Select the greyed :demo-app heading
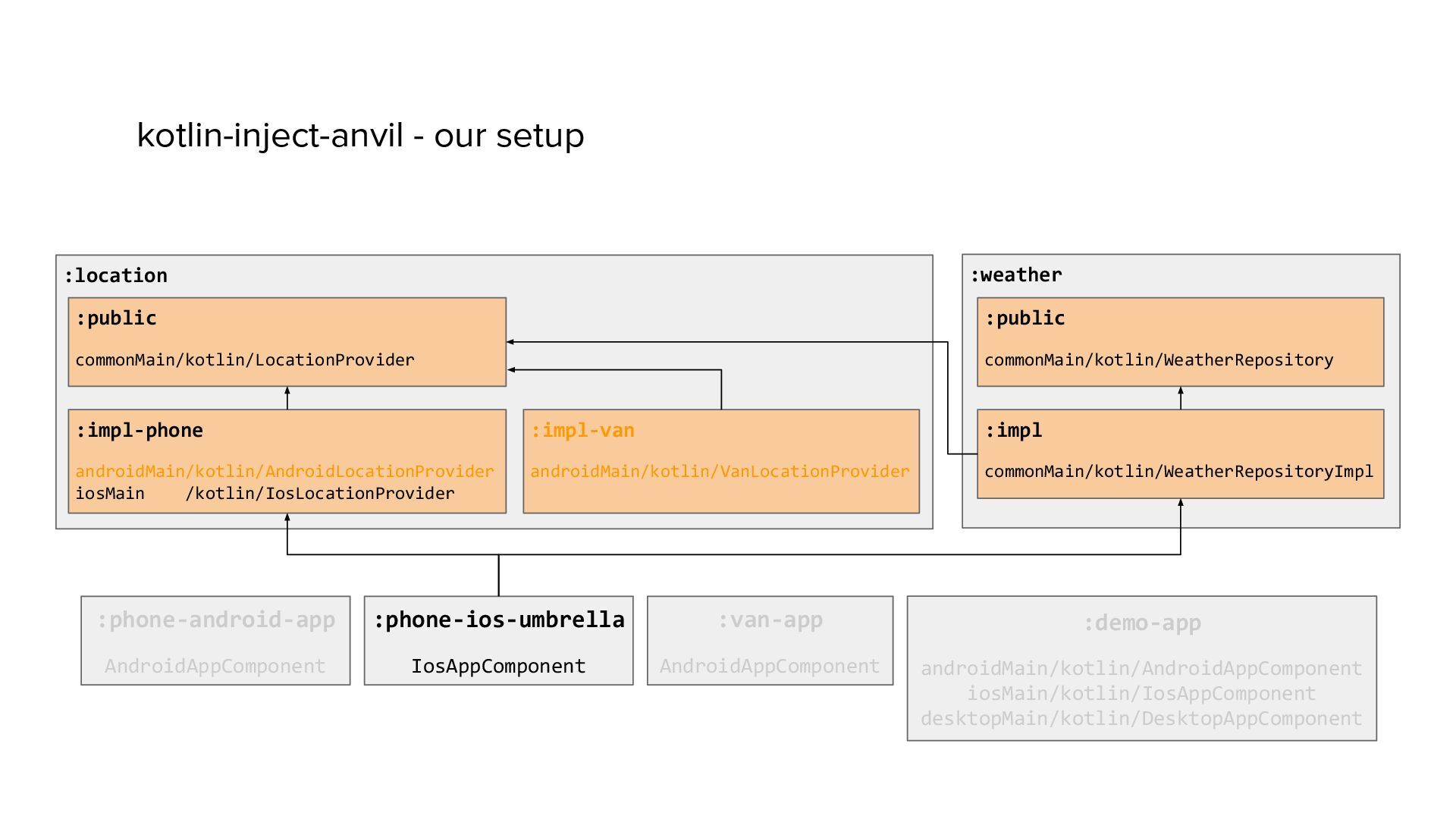Viewport: 1456px width, 819px height. [1141, 623]
